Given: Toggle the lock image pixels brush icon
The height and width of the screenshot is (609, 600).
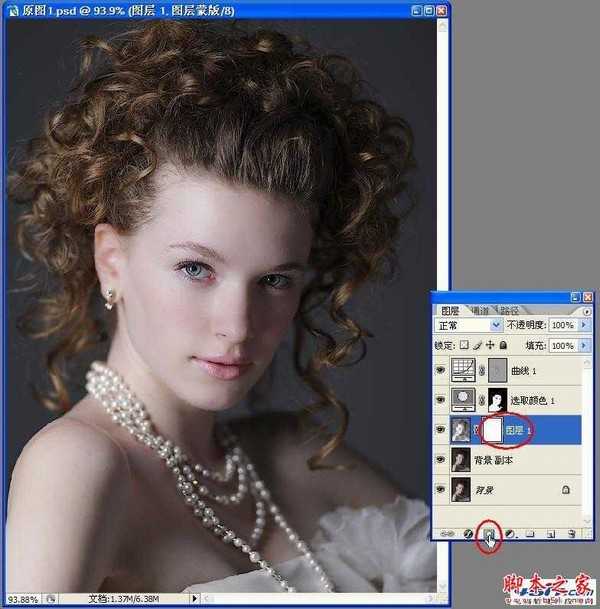Looking at the screenshot, I should (477, 345).
